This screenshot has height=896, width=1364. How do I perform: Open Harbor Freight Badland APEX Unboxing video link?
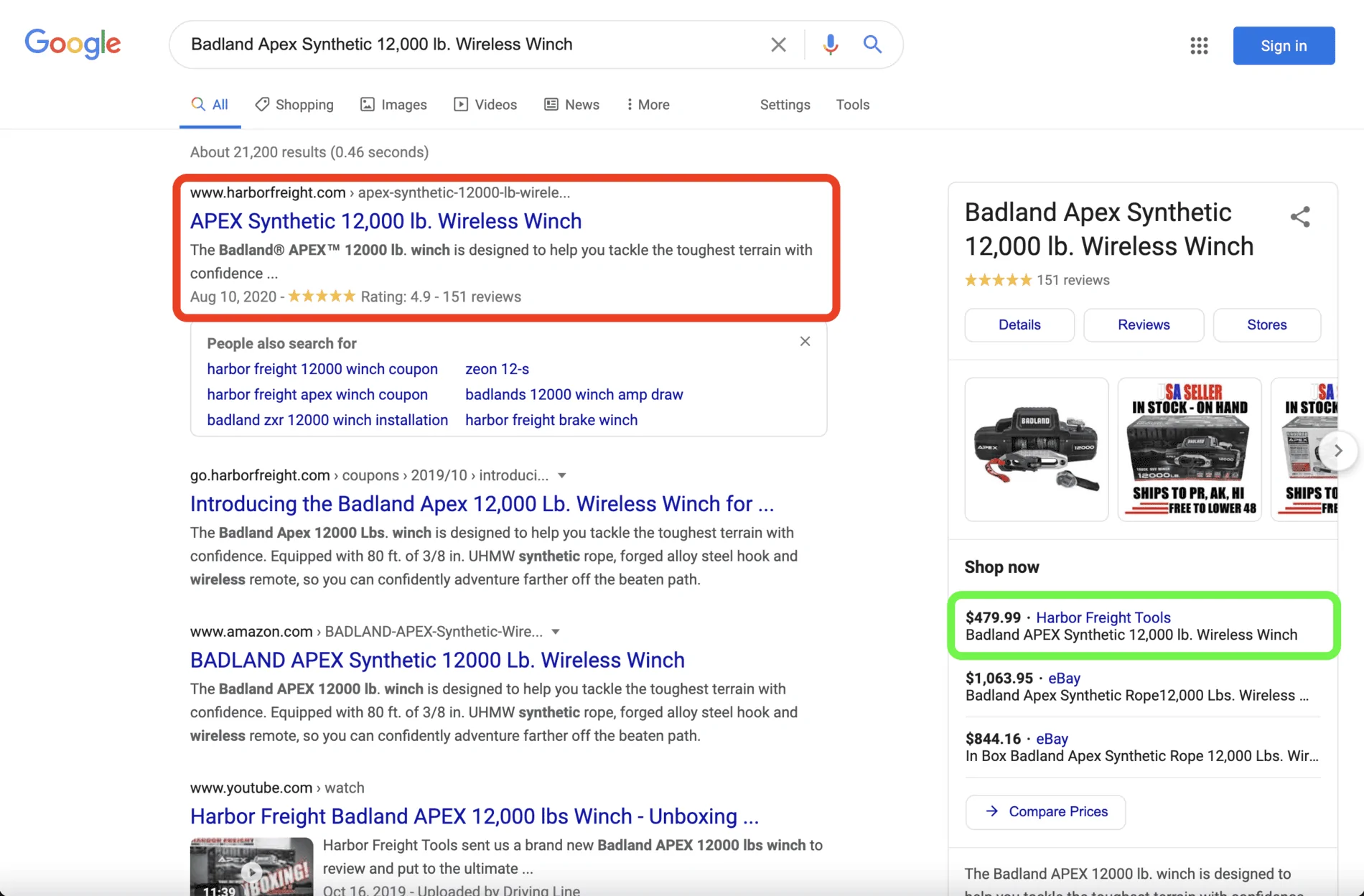pos(474,816)
